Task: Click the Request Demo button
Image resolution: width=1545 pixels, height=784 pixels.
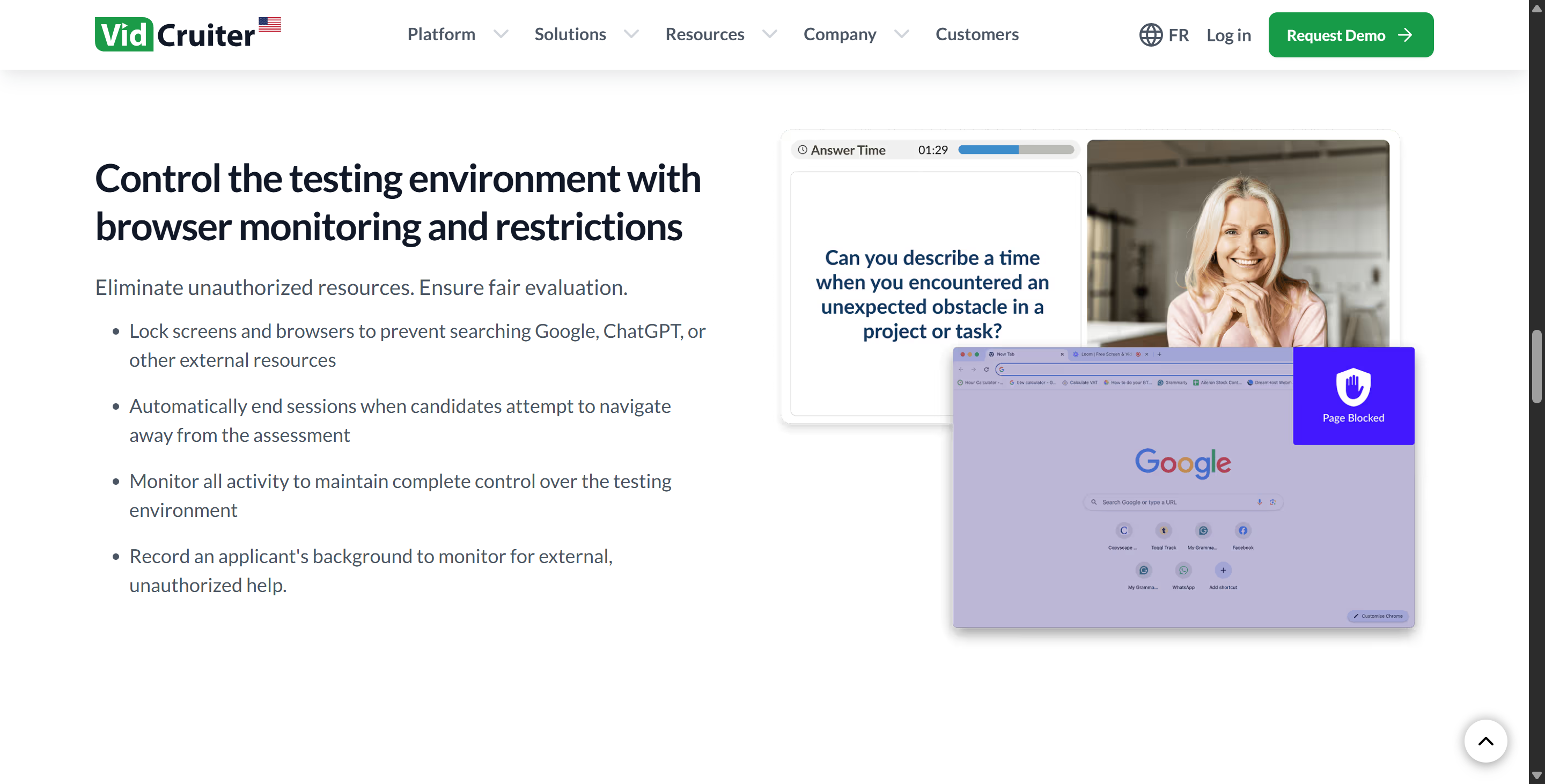Action: pyautogui.click(x=1350, y=35)
